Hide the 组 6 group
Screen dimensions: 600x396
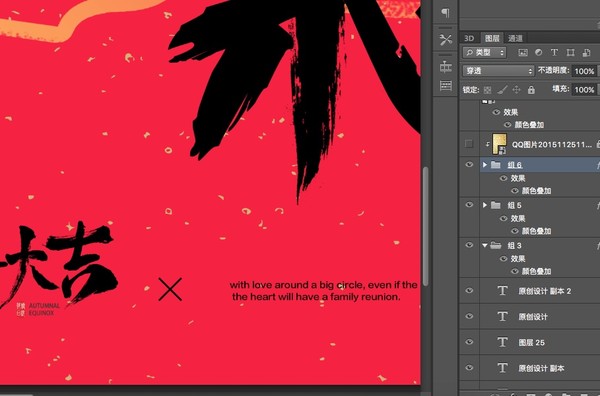pos(469,165)
